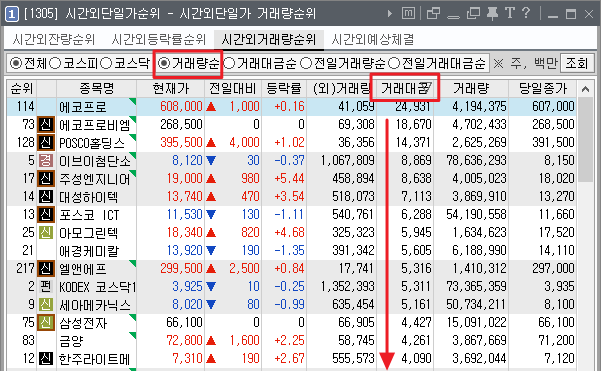
Task: Click the green 신 badge next to 세아메카닉스
Action: pos(46,305)
